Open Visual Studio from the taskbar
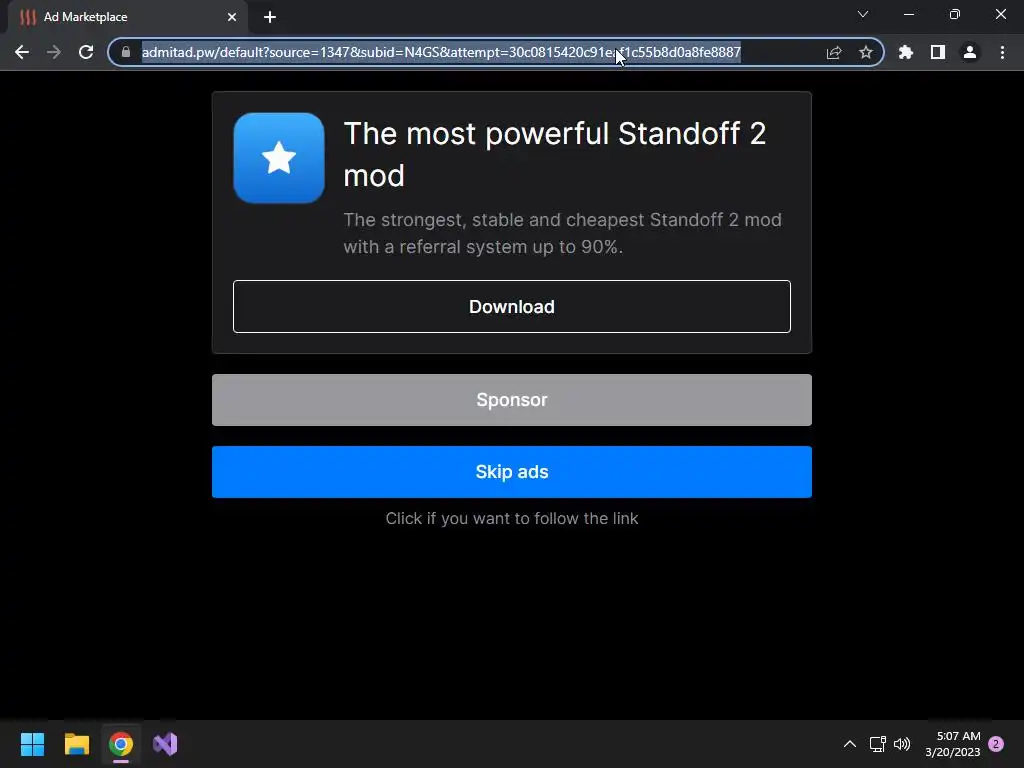The width and height of the screenshot is (1024, 768). (165, 744)
